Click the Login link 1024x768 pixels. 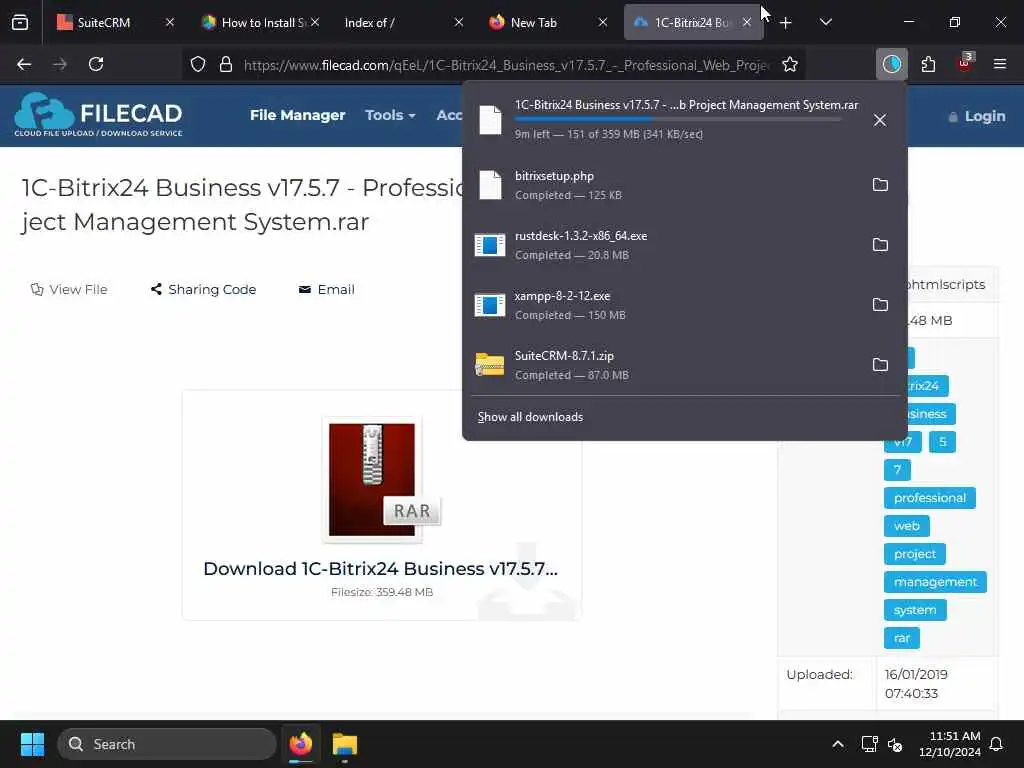coord(977,116)
